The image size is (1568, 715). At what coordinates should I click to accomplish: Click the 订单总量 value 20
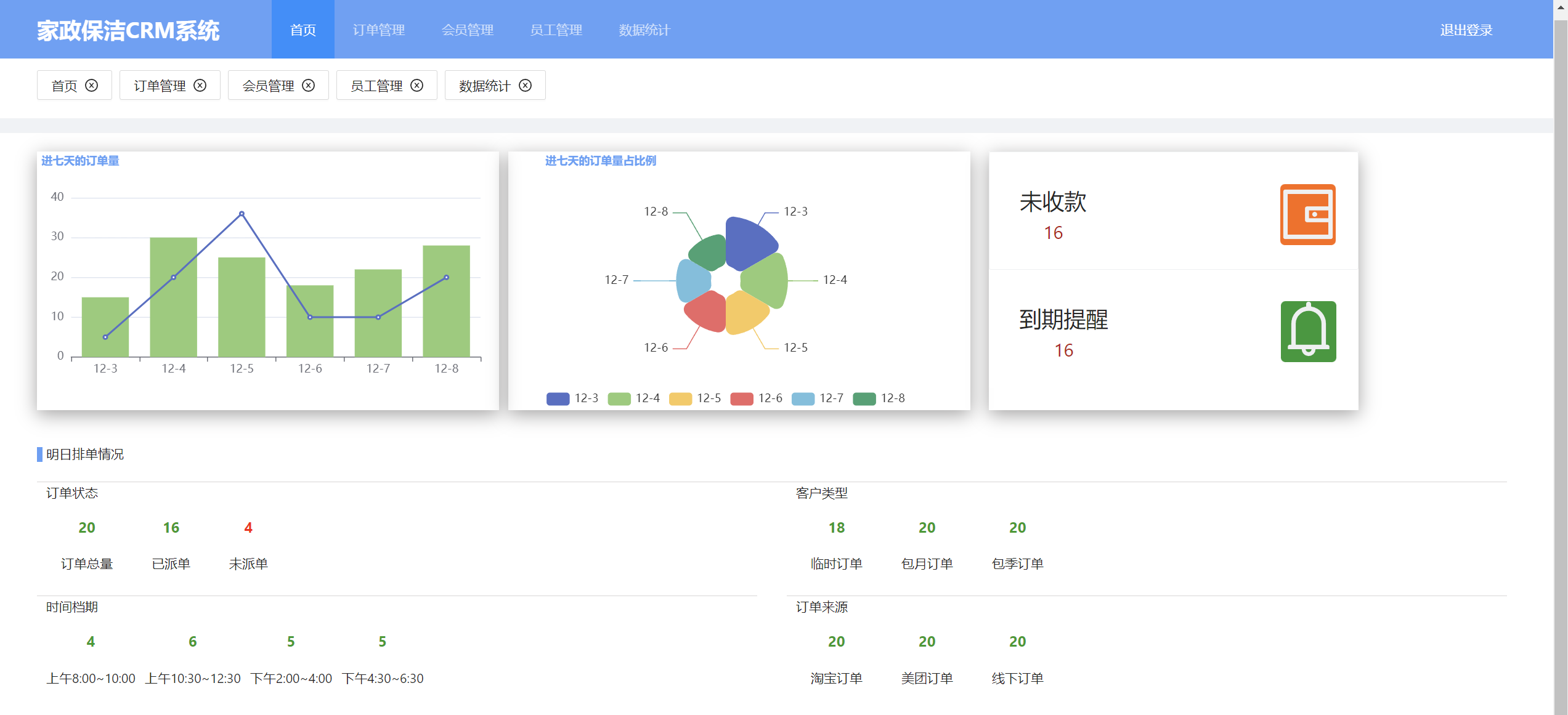[x=87, y=528]
